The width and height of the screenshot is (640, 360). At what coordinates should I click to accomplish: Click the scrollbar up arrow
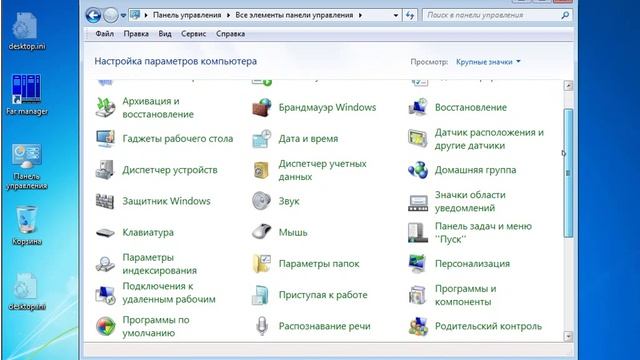coord(568,86)
